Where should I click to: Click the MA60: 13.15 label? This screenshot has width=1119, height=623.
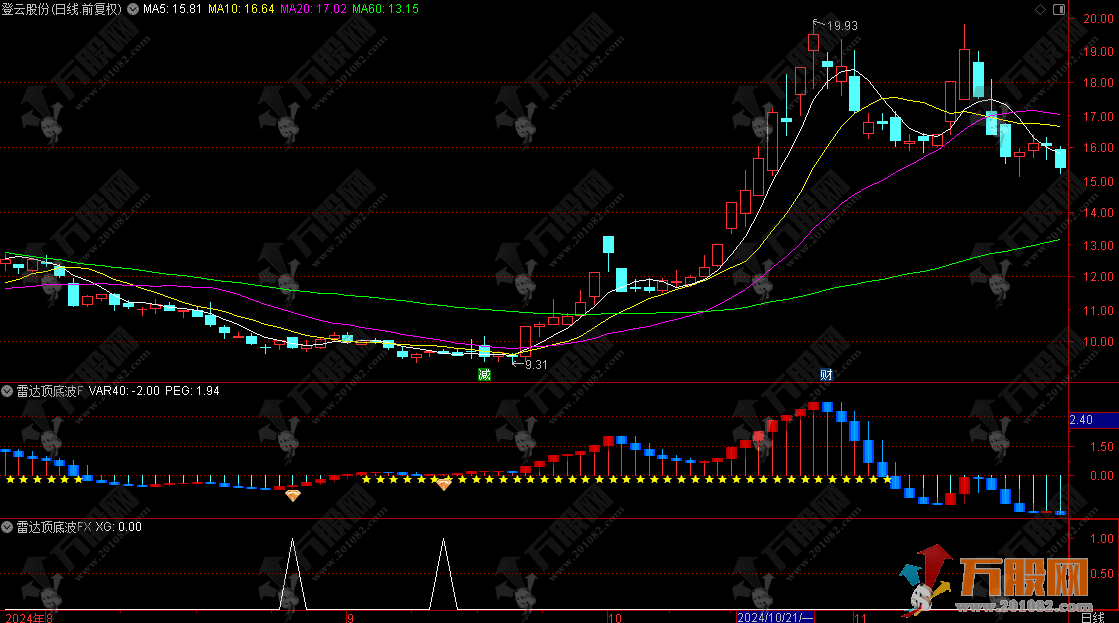tap(385, 9)
